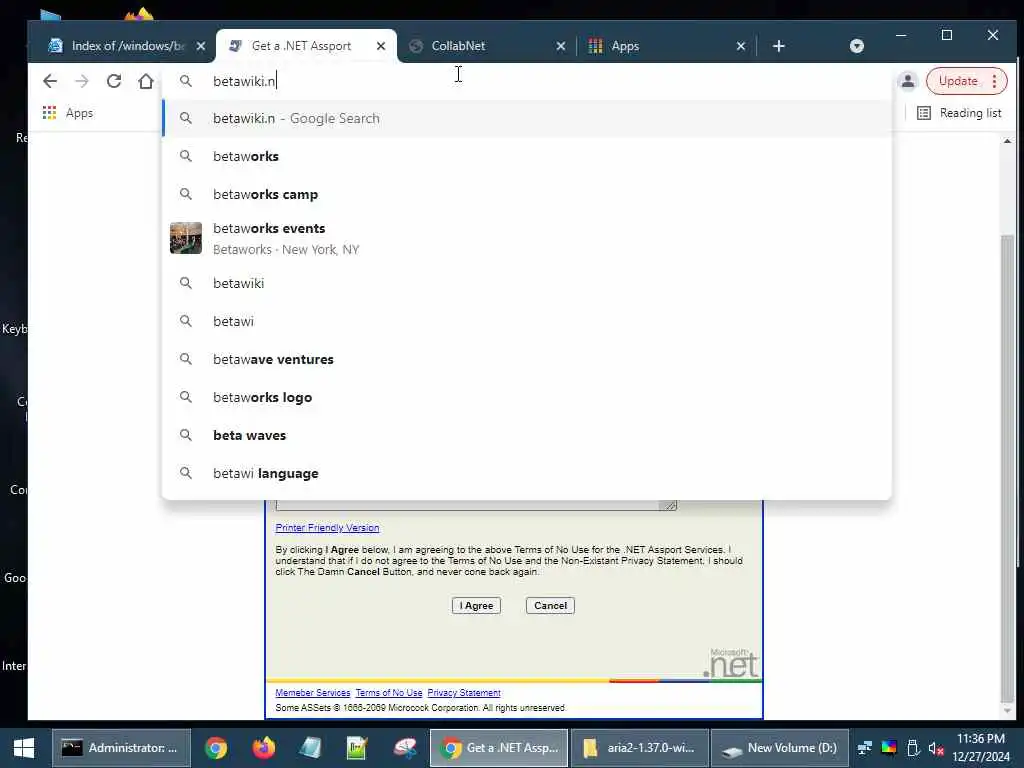Go back with the browser back arrow
The image size is (1024, 768).
pyautogui.click(x=50, y=81)
